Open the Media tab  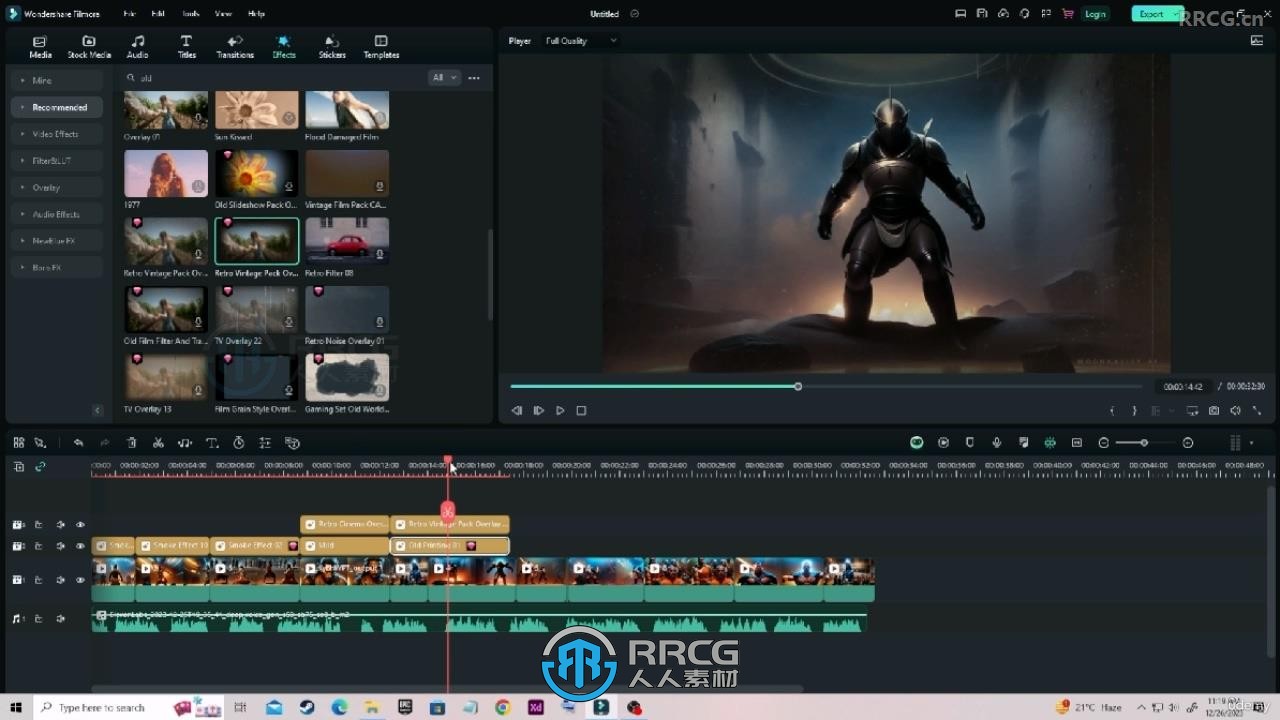(40, 47)
